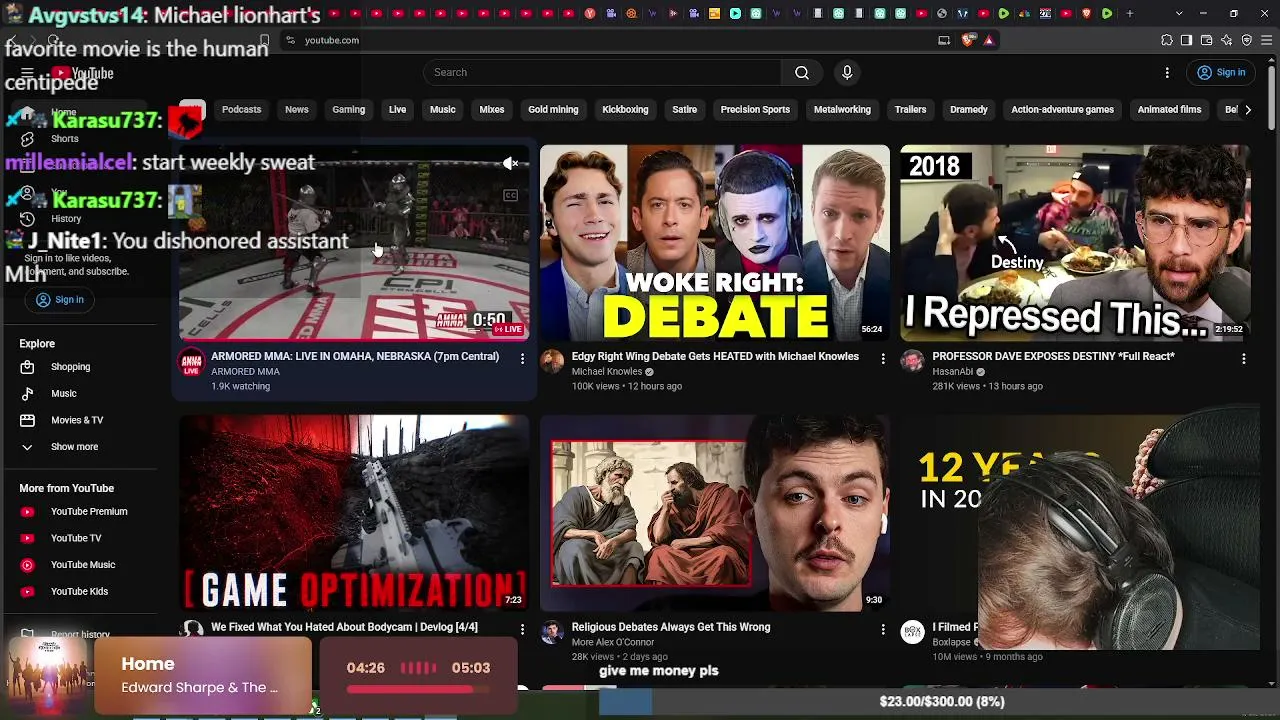Viewport: 1280px width, 720px height.
Task: Open the Woke Right Debate video thumbnail
Action: (x=715, y=243)
